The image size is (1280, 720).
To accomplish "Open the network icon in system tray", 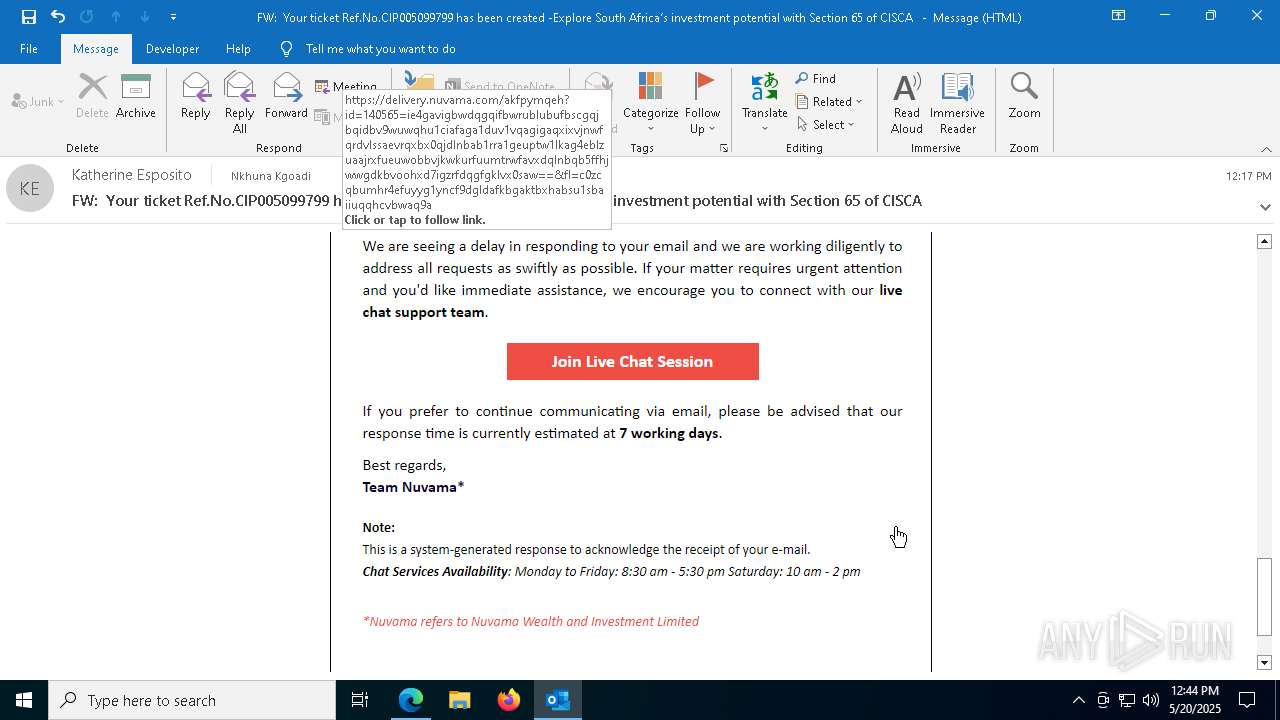I will pyautogui.click(x=1127, y=700).
